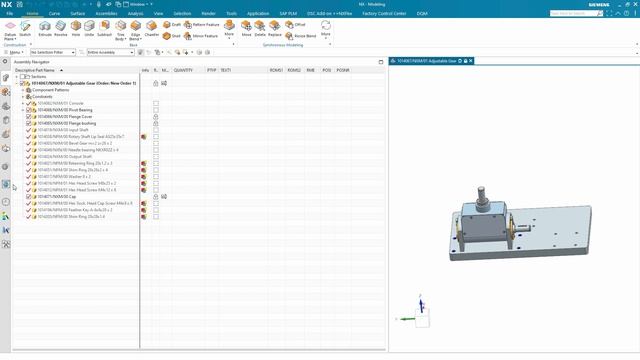Switch to the Curve ribbon tab
Screen dimensions: 640x360
[x=54, y=13]
